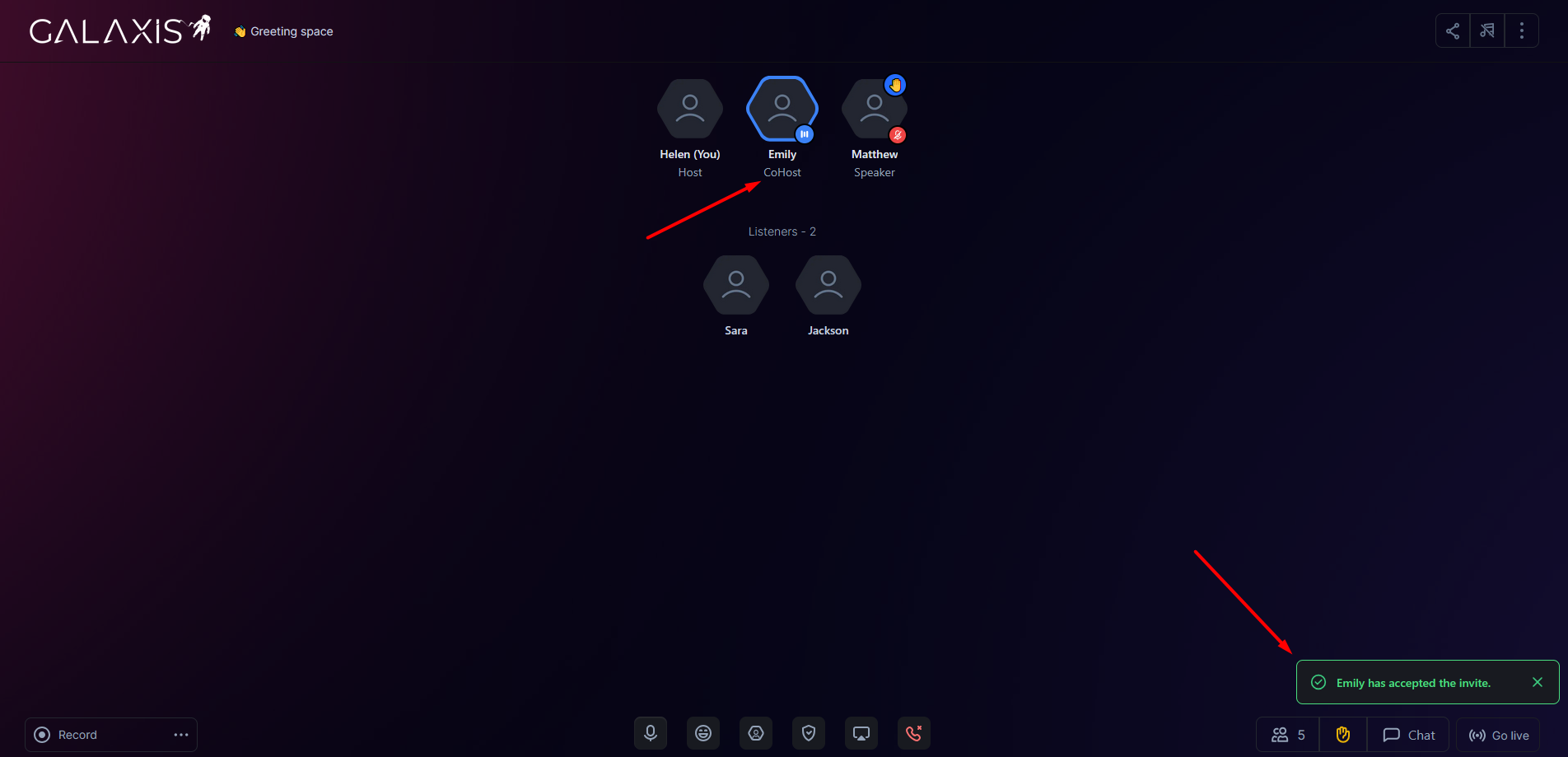Open the Chat panel

1409,735
